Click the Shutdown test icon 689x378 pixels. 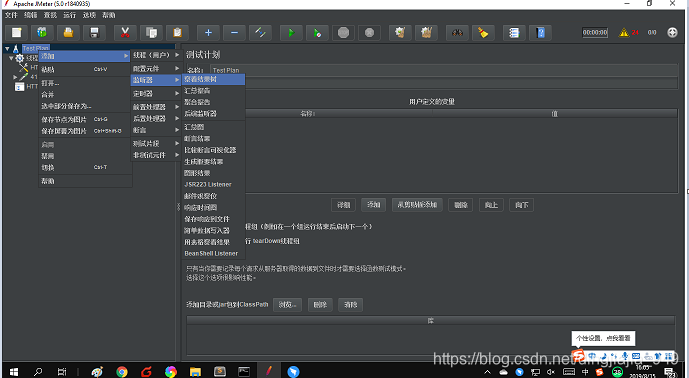pyautogui.click(x=369, y=33)
